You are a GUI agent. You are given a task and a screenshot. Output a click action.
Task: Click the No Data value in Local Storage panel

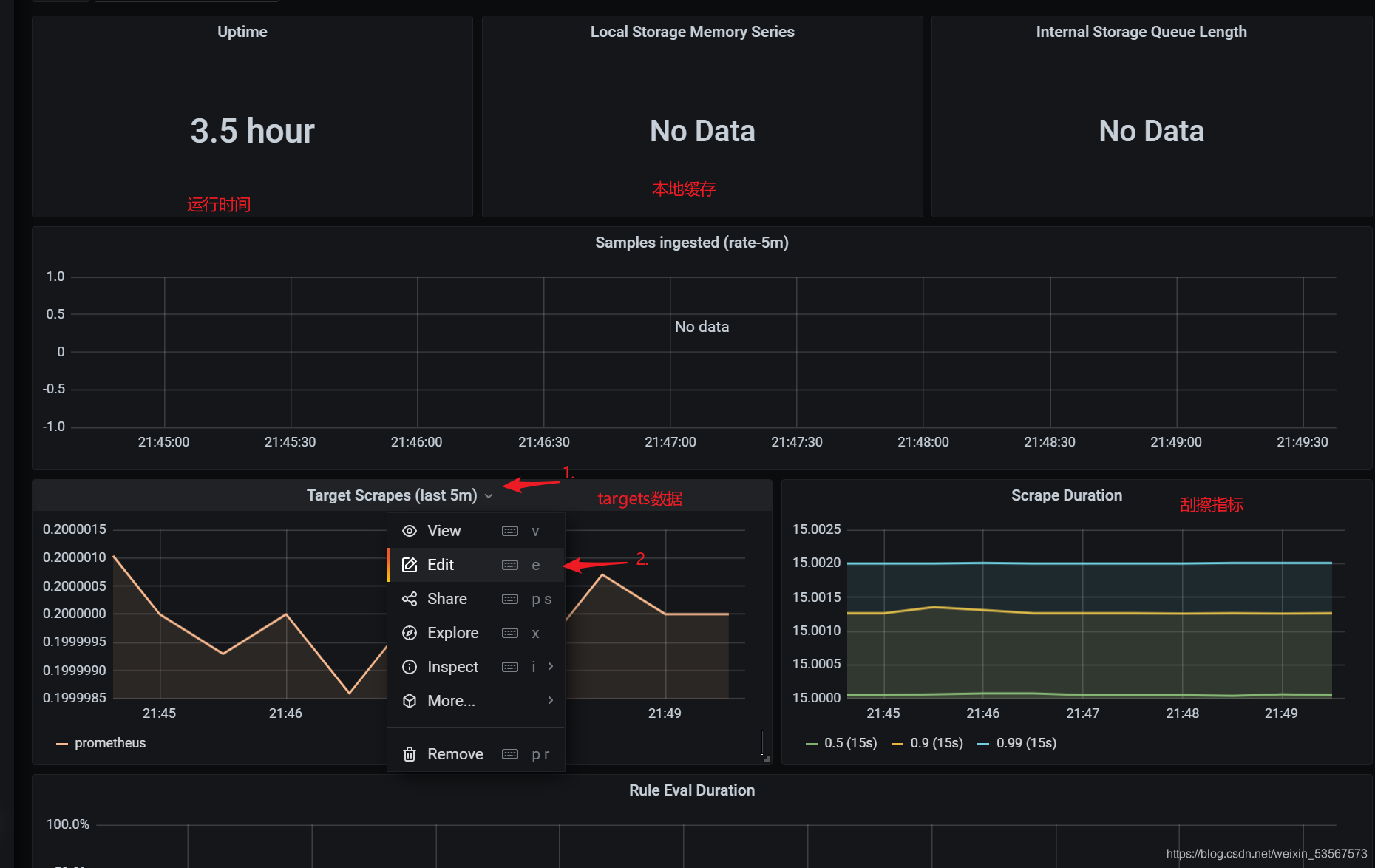pyautogui.click(x=702, y=131)
